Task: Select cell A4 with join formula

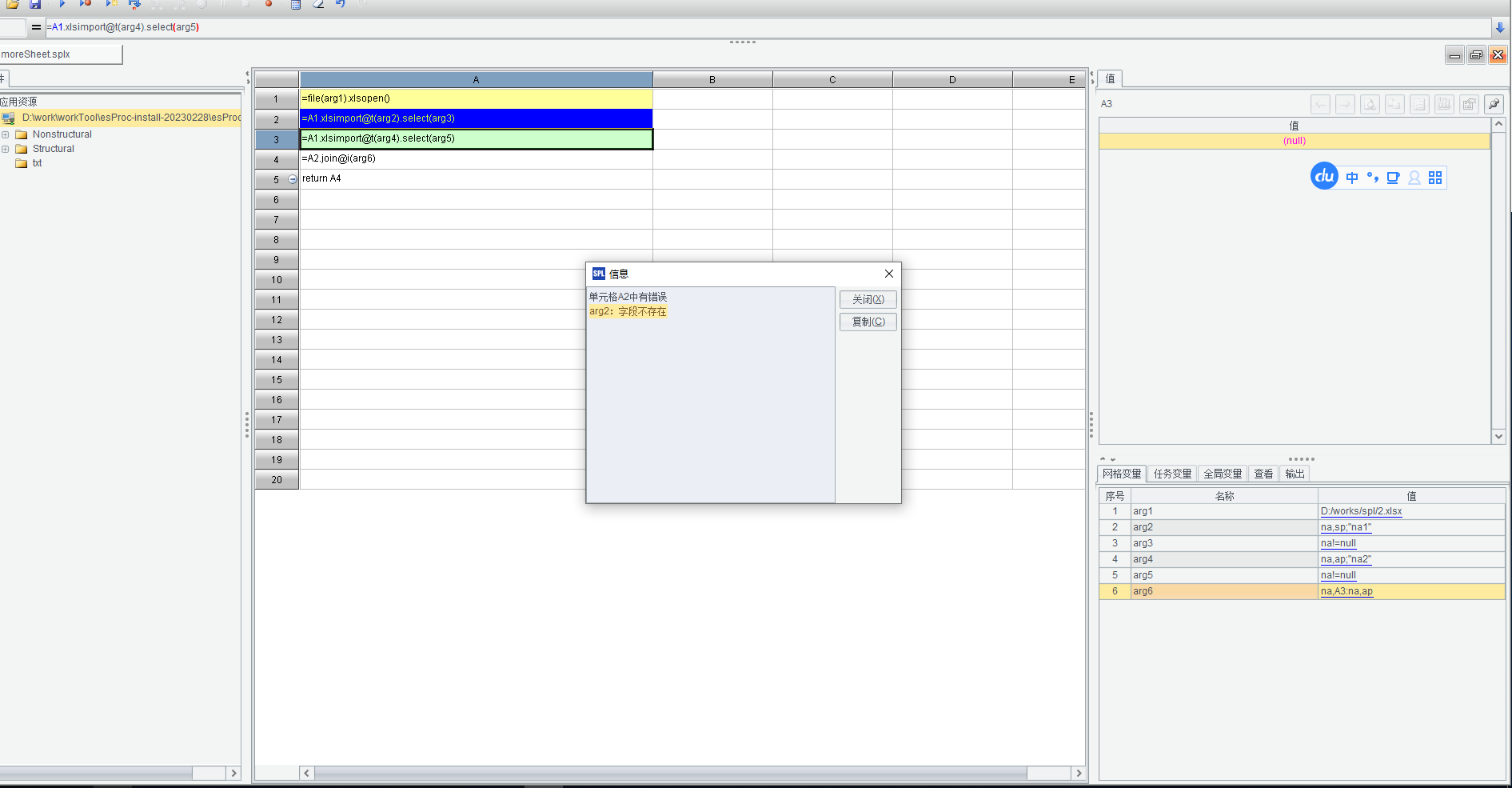Action: pyautogui.click(x=476, y=158)
